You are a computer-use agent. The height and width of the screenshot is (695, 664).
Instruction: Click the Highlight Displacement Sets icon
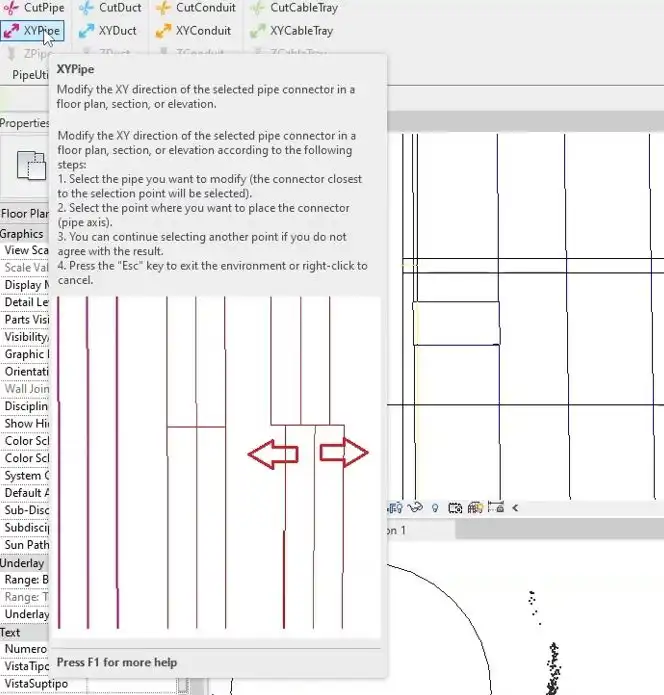pyautogui.click(x=475, y=508)
